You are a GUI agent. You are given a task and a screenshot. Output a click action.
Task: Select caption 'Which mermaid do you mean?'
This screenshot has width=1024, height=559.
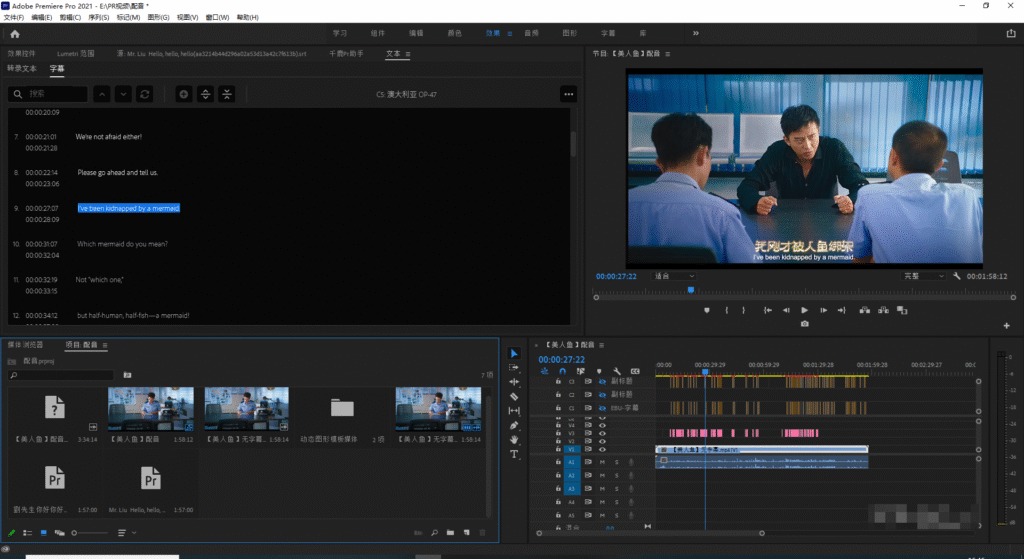click(122, 244)
